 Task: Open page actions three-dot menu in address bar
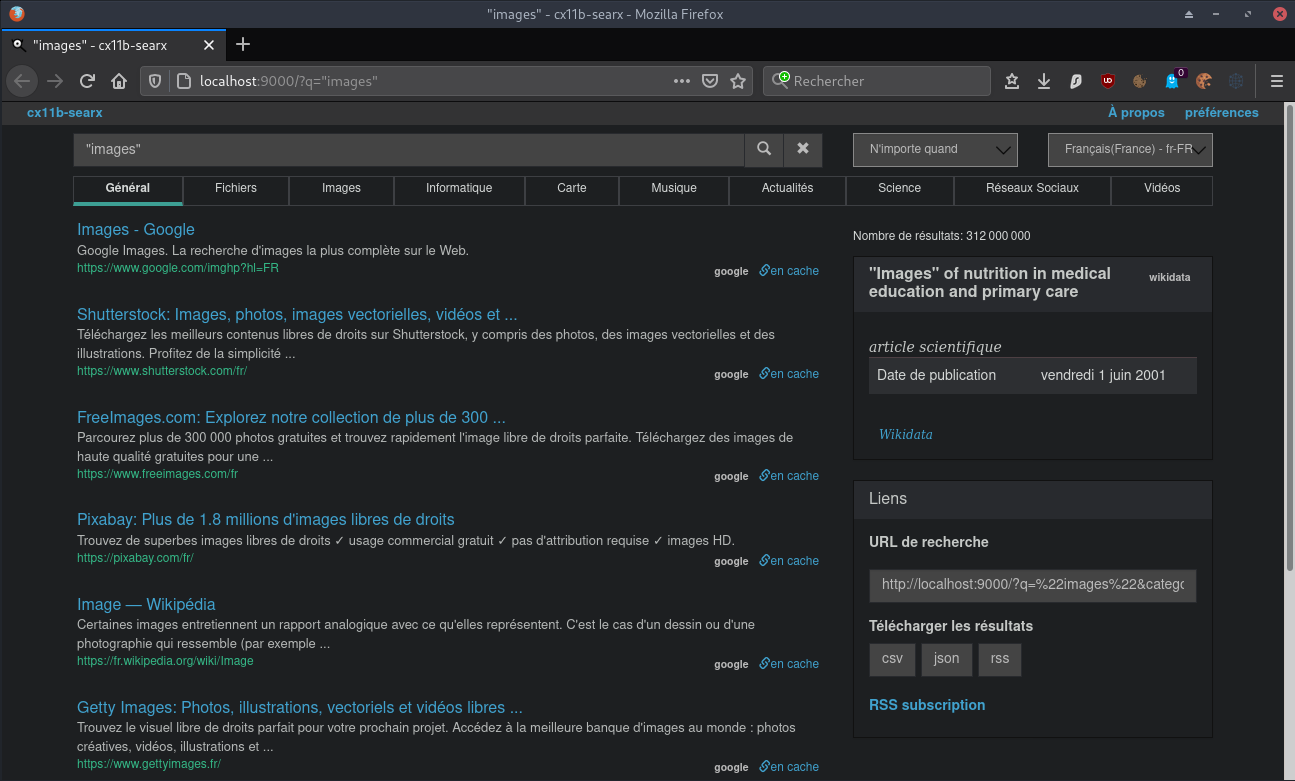(682, 81)
